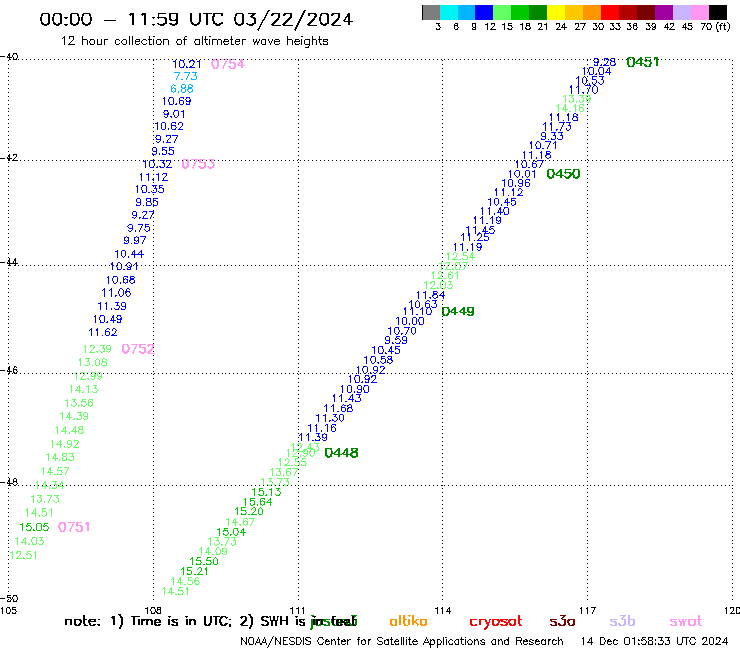
Task: Click the cryosat legend label
Action: tap(496, 622)
